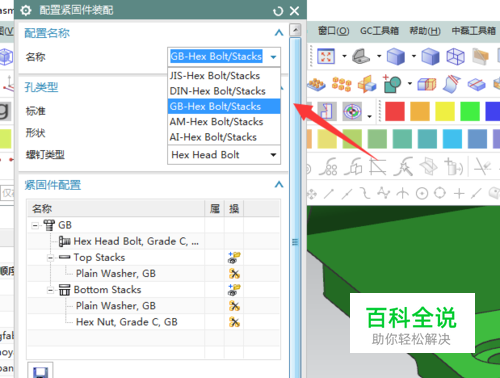Choose AM-Hex Bolt/Stacks from dropdown list
Image resolution: width=500 pixels, height=378 pixels.
[224, 122]
